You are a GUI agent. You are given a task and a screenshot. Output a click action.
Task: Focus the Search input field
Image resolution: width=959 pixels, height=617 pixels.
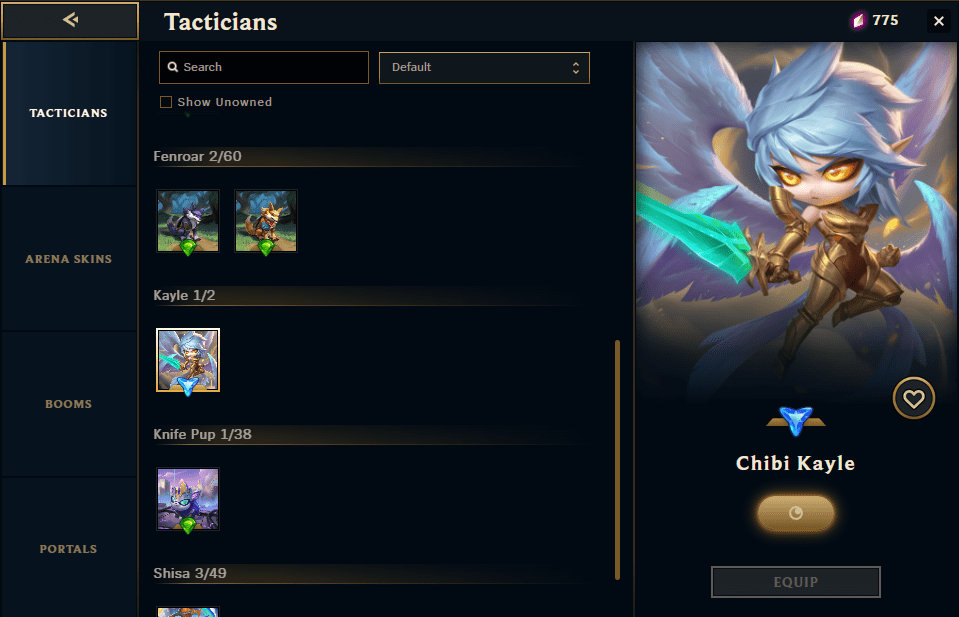264,67
